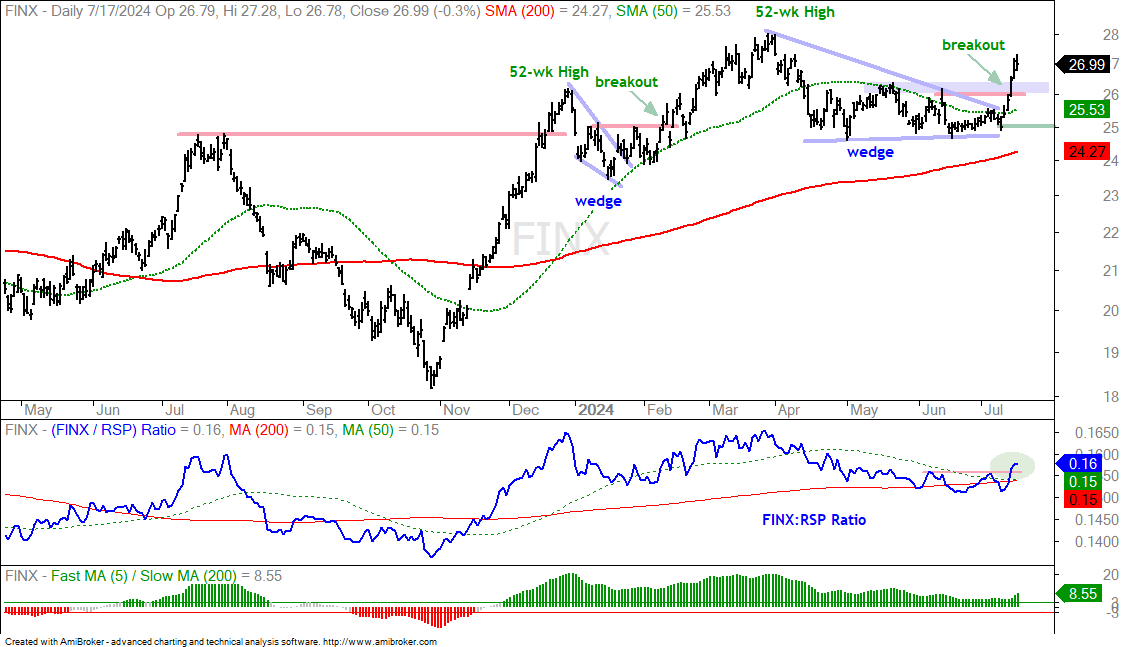Click the 'FINX:RSP Ratio' text label

(814, 519)
